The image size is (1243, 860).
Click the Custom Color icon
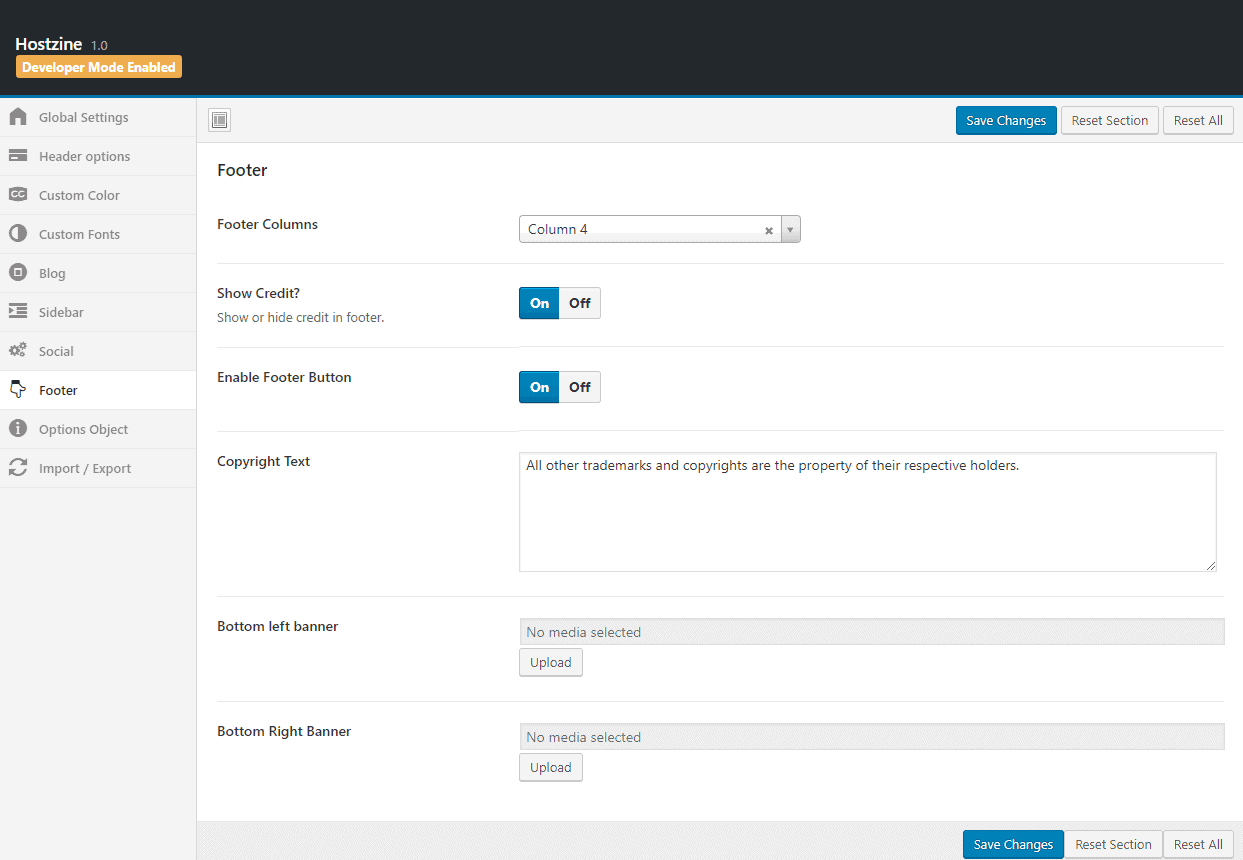pos(18,195)
